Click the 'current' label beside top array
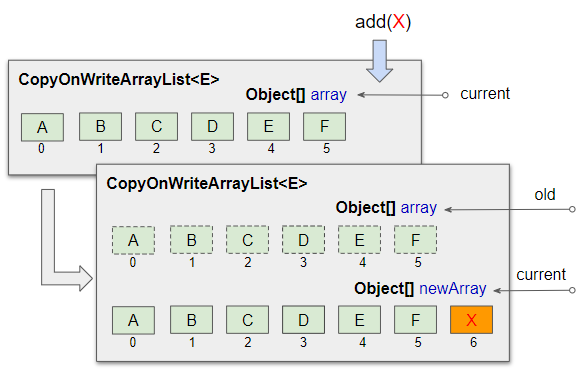This screenshot has height=373, width=584. click(x=485, y=94)
